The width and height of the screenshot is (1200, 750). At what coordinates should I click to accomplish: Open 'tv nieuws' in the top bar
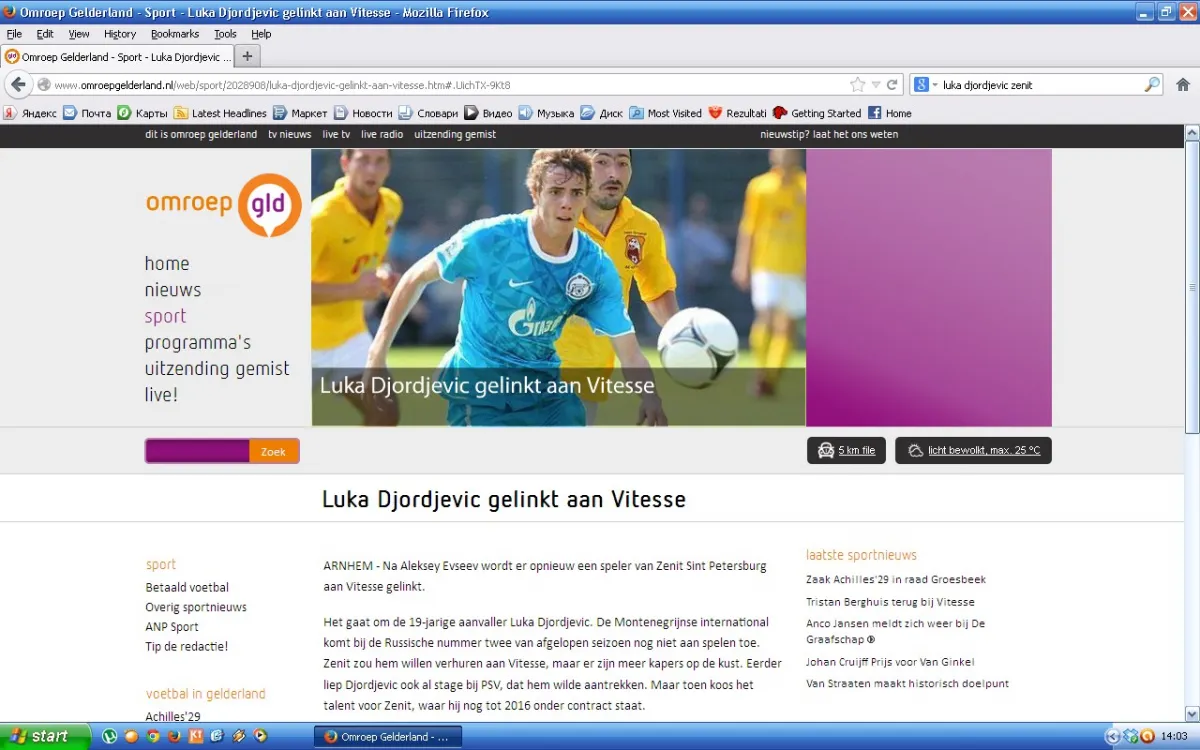pyautogui.click(x=289, y=134)
